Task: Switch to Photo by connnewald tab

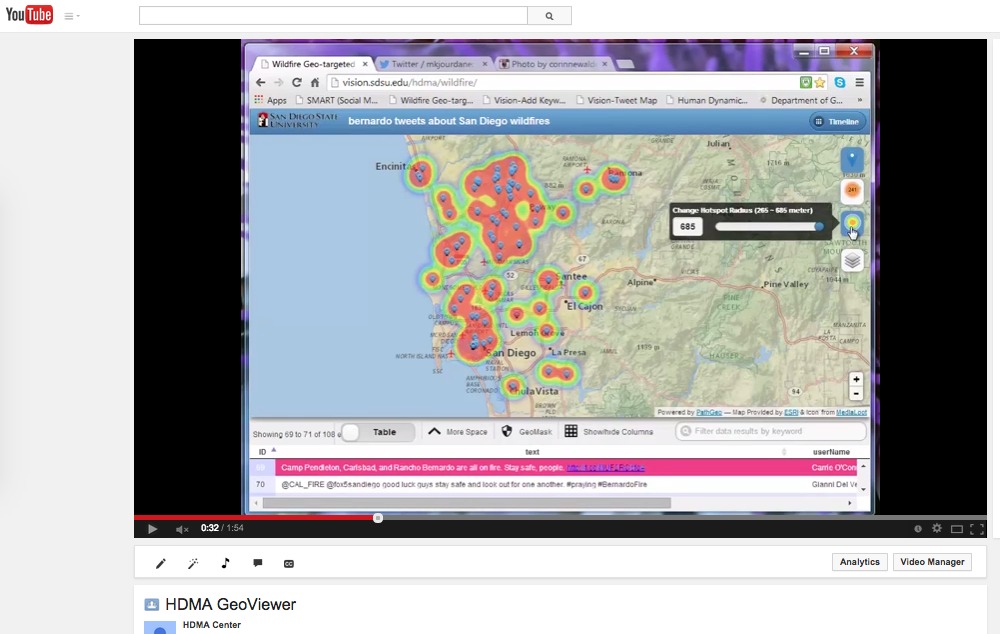Action: click(552, 64)
